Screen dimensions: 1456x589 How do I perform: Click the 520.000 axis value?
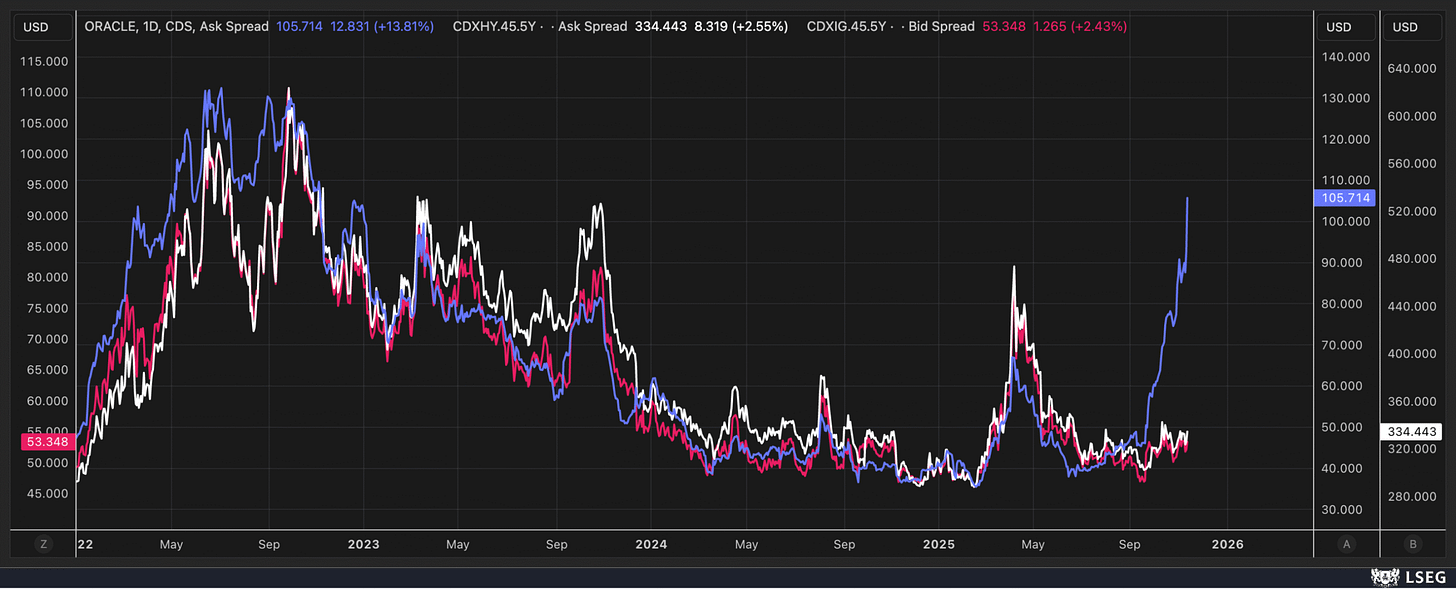point(1413,211)
